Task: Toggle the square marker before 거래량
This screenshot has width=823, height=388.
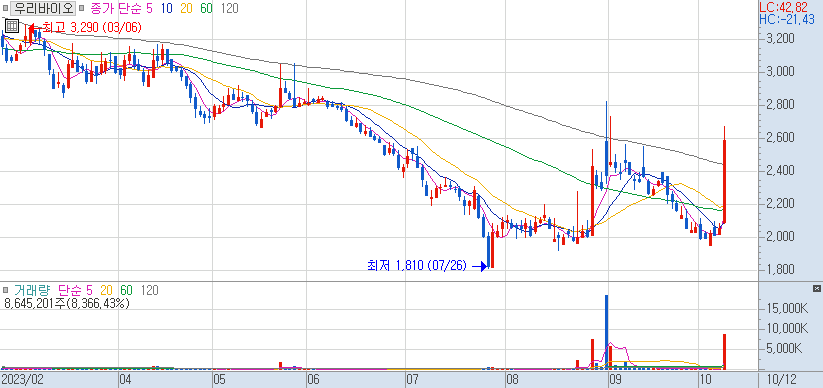Action: (x=5, y=290)
